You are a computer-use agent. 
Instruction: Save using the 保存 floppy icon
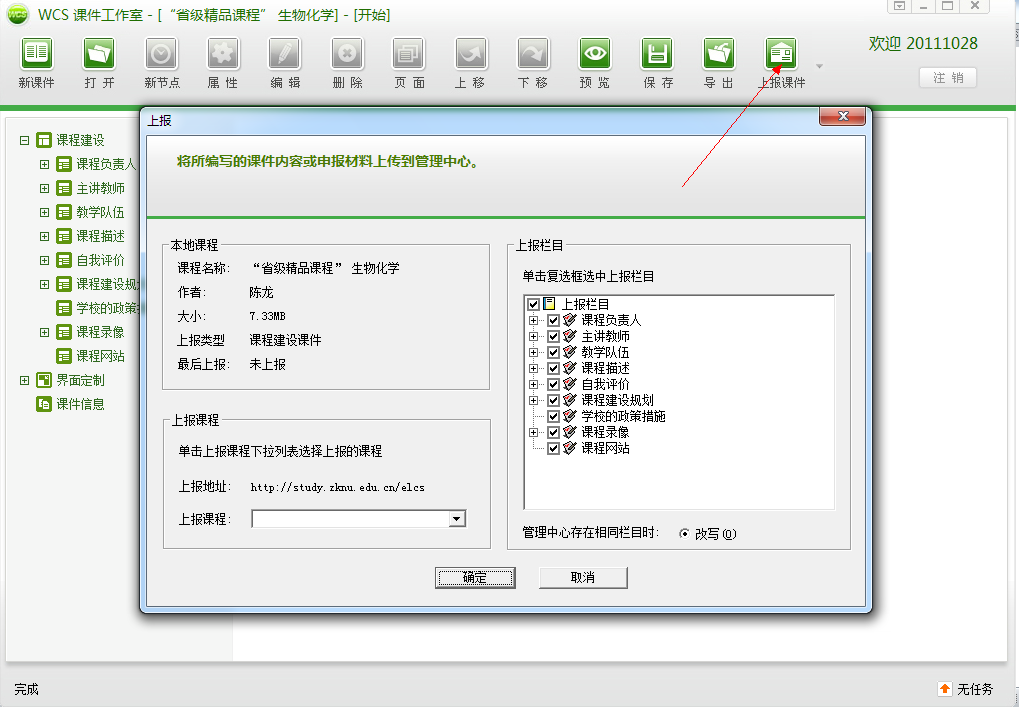[657, 54]
